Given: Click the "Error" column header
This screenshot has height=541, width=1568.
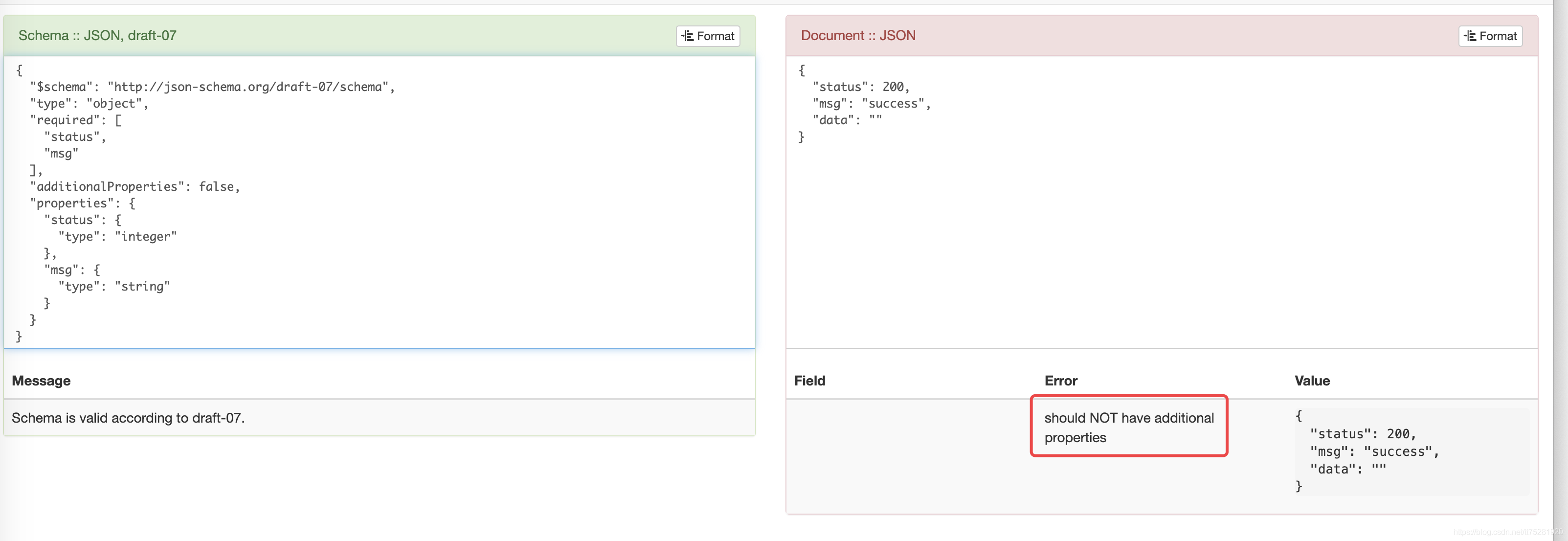Looking at the screenshot, I should (1060, 381).
